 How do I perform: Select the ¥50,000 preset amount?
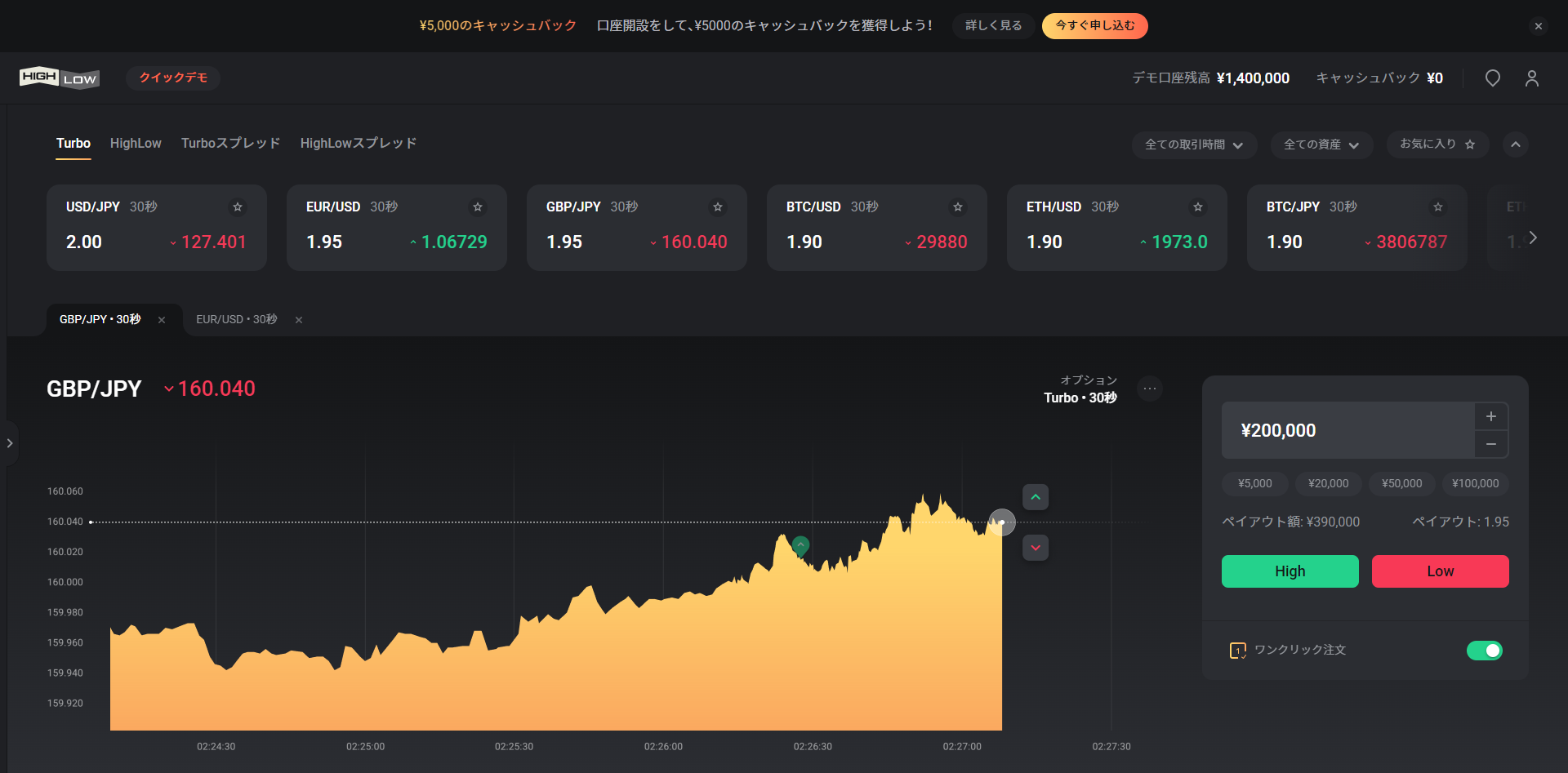[1402, 483]
